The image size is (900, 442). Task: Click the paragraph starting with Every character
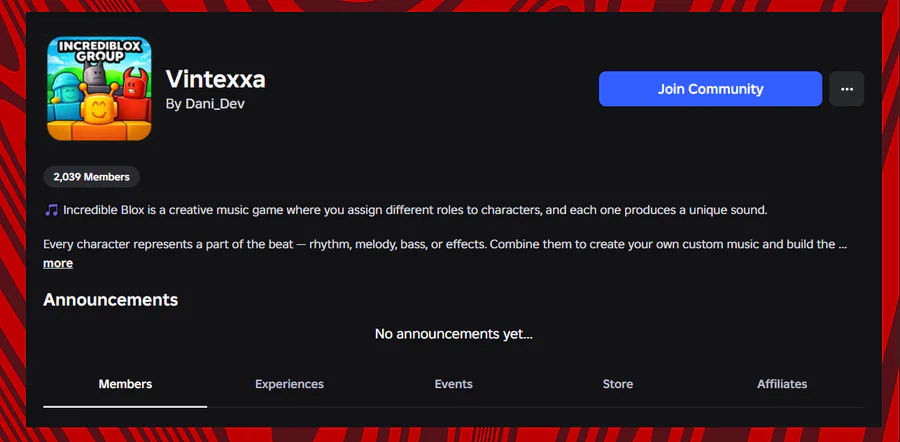[x=440, y=244]
